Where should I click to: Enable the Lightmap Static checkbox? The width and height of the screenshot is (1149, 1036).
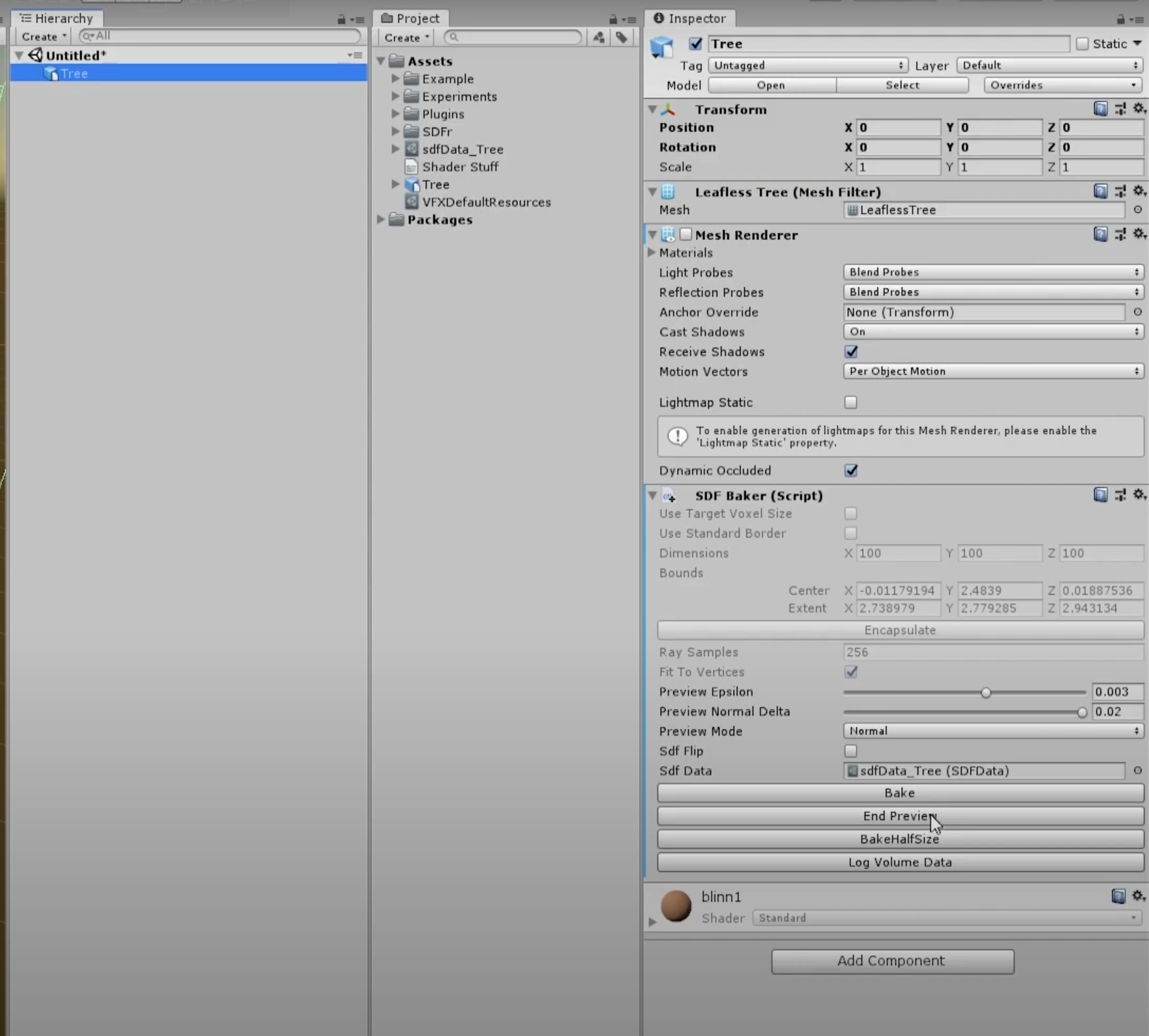click(x=851, y=402)
